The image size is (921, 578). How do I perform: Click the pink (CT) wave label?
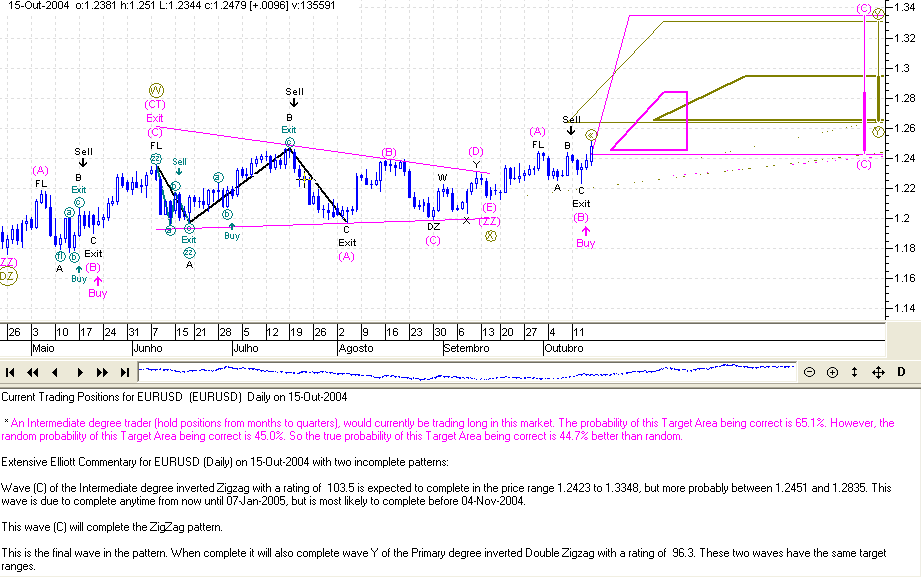click(155, 105)
